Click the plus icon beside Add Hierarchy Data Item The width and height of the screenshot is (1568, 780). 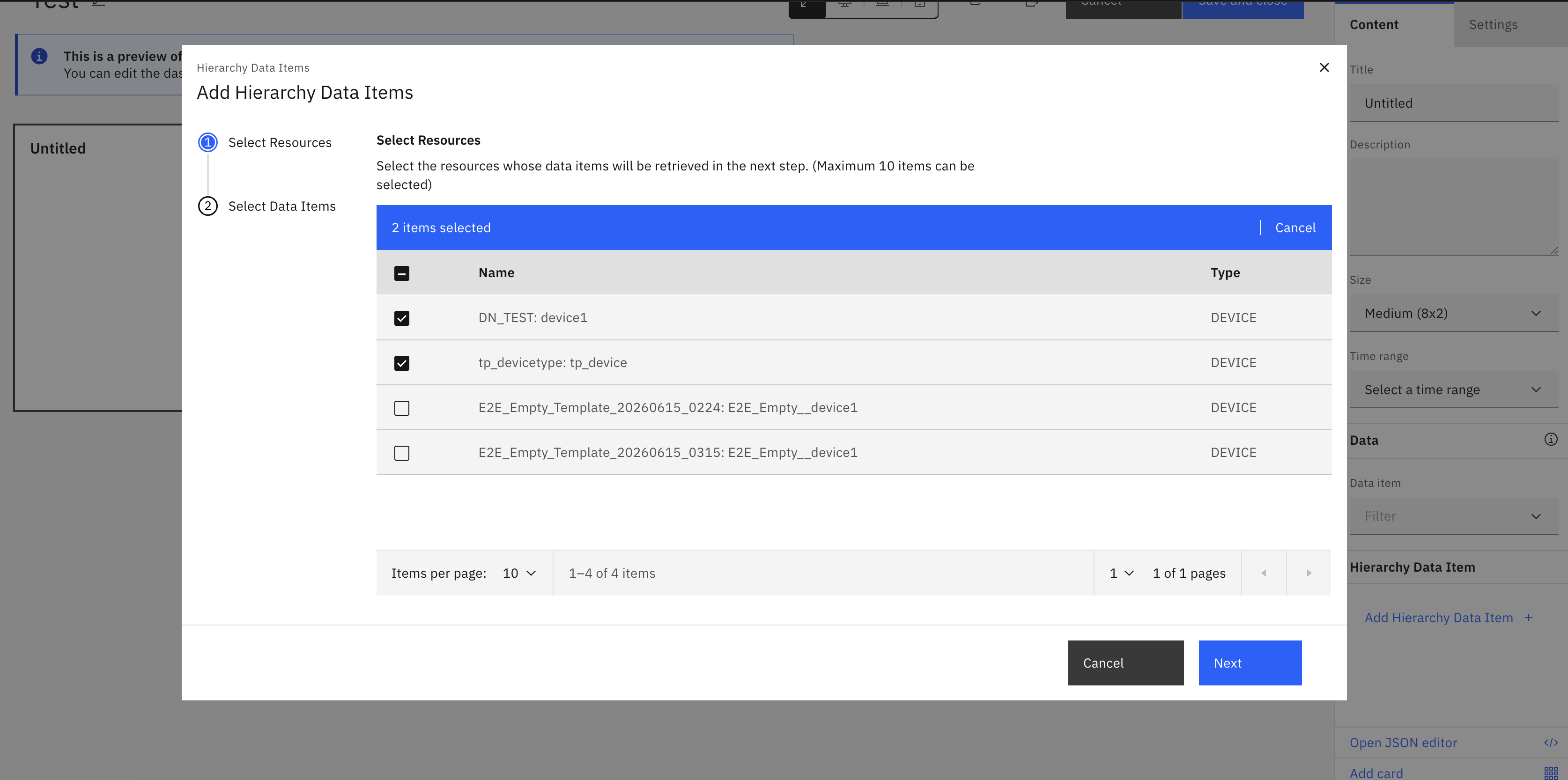click(x=1529, y=618)
